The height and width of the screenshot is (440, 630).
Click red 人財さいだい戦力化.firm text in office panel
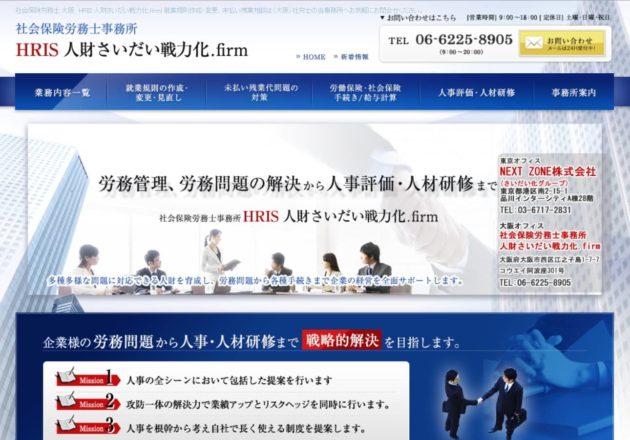[x=550, y=246]
